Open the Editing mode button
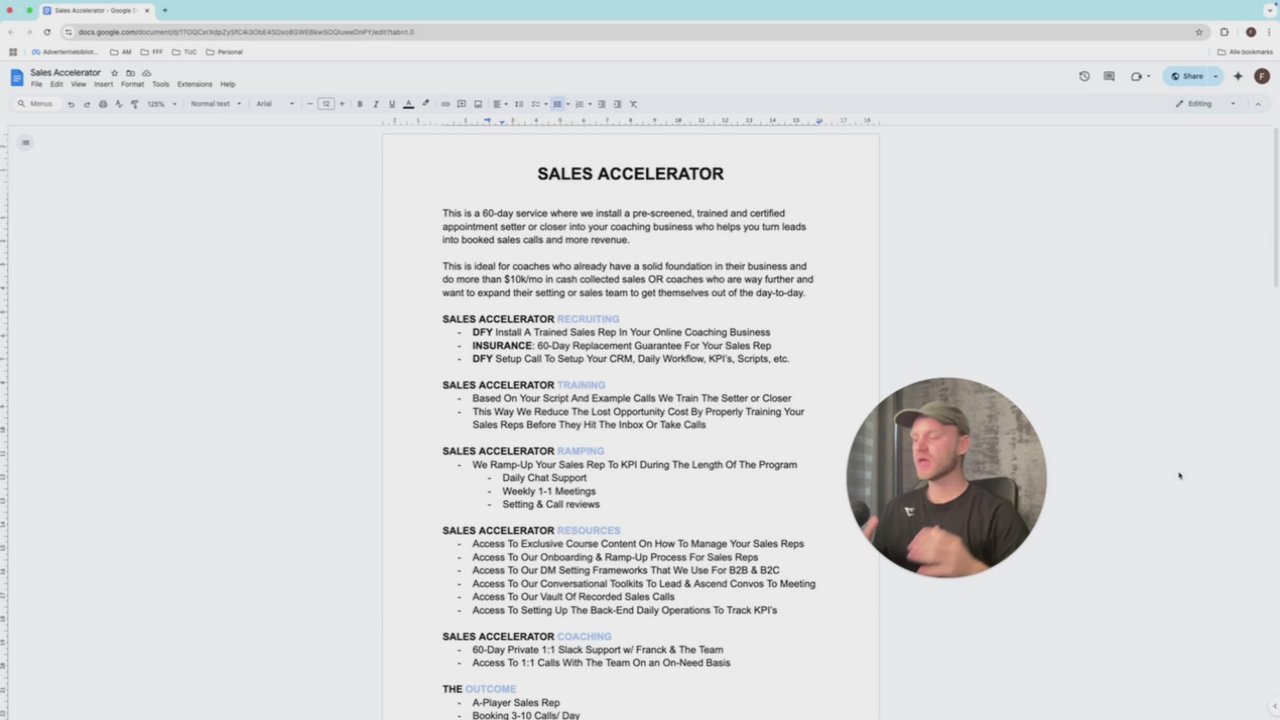 [x=1205, y=104]
